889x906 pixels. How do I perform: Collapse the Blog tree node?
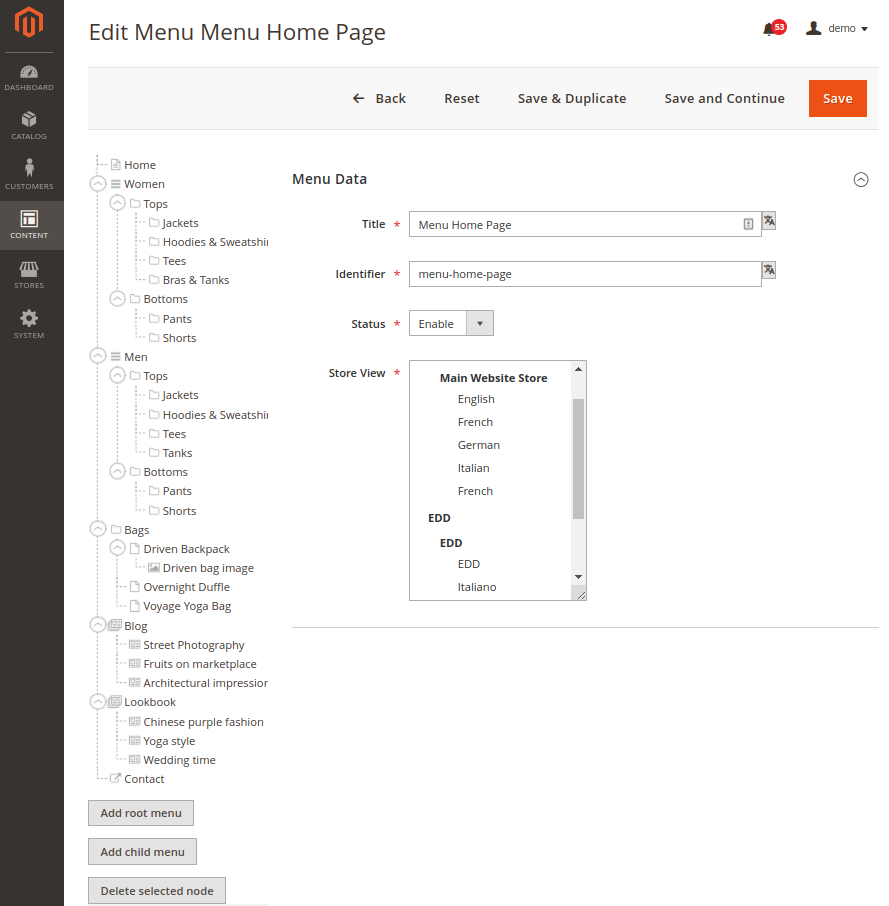point(98,625)
